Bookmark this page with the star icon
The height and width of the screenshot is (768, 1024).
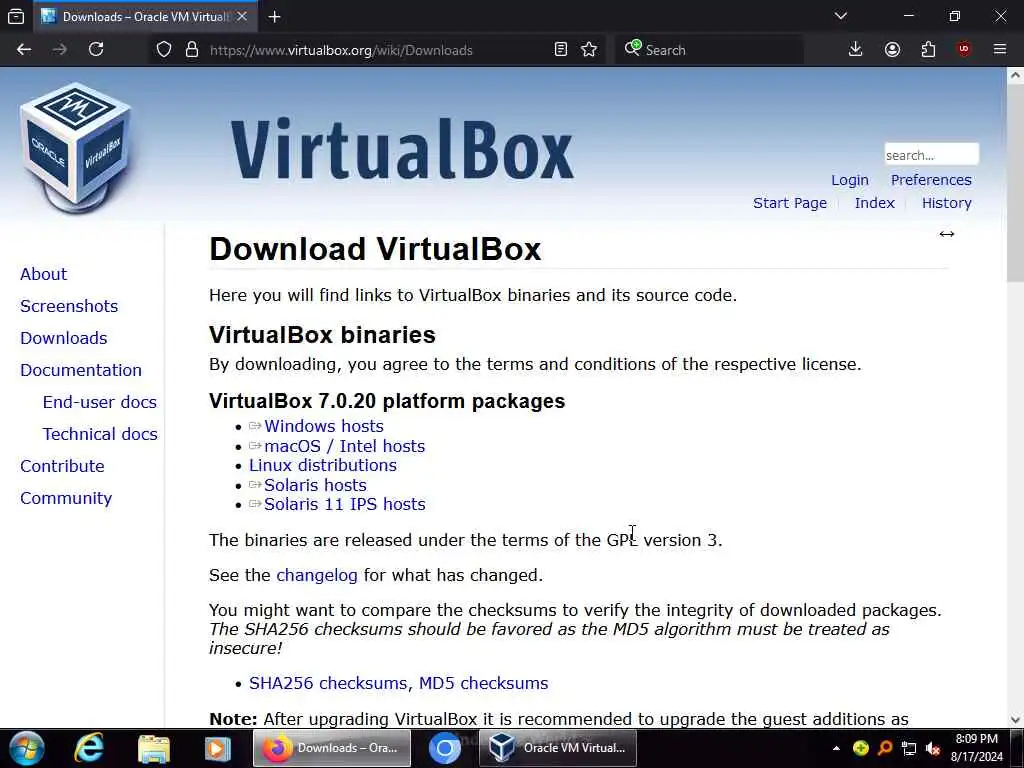(589, 50)
